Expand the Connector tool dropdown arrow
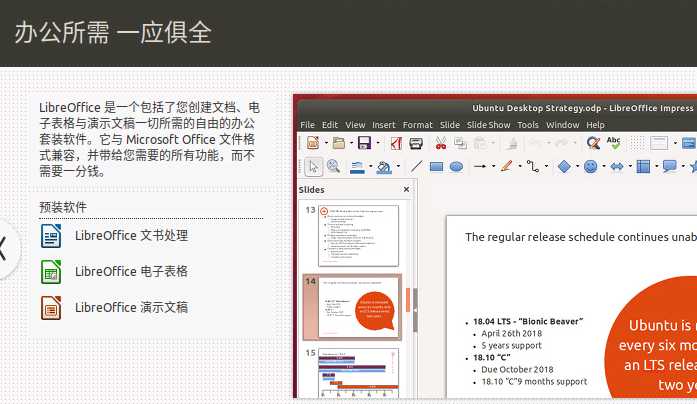 [546, 167]
